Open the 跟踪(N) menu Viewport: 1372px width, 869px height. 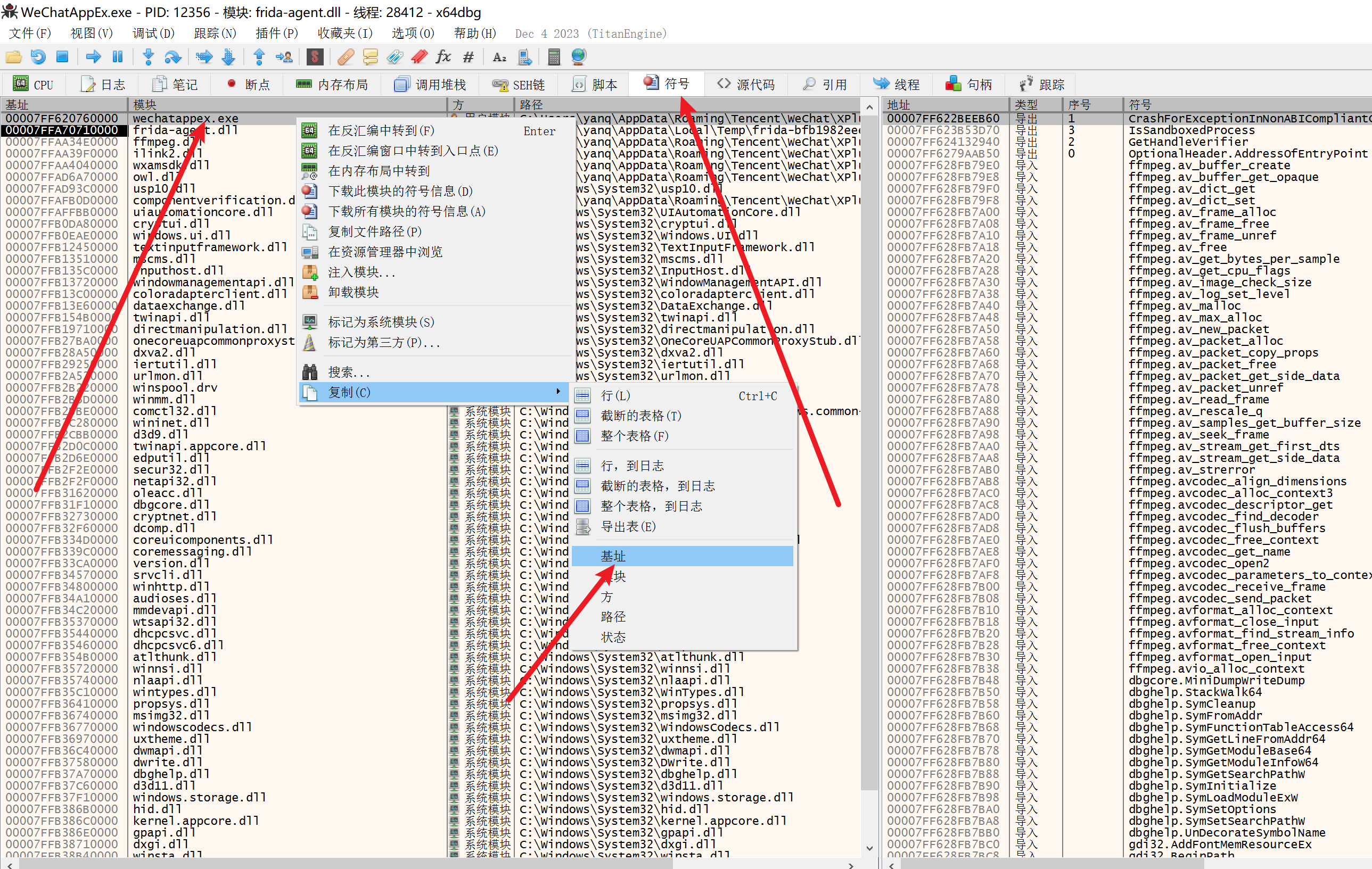215,34
